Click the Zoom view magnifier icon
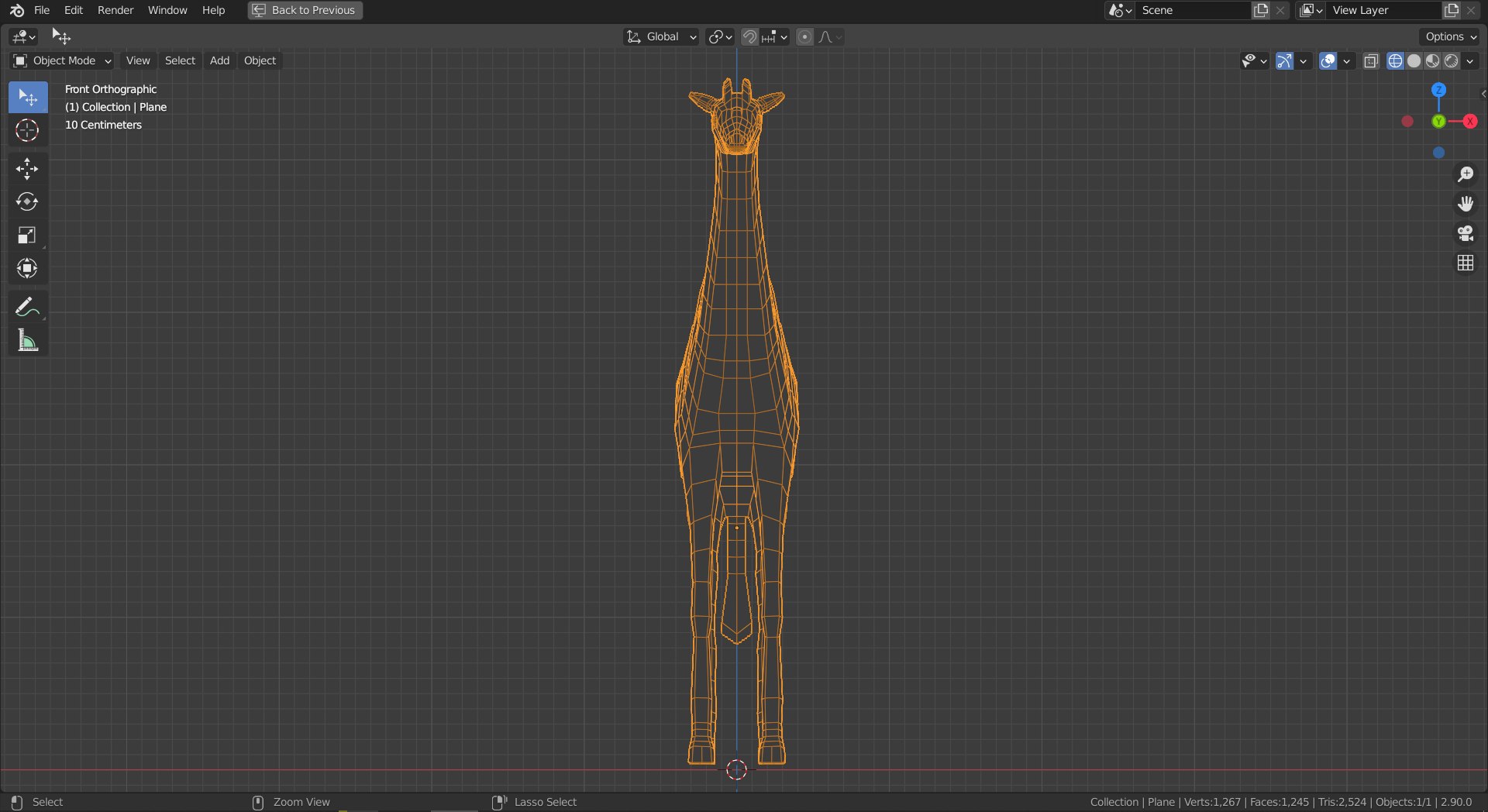 [1465, 174]
